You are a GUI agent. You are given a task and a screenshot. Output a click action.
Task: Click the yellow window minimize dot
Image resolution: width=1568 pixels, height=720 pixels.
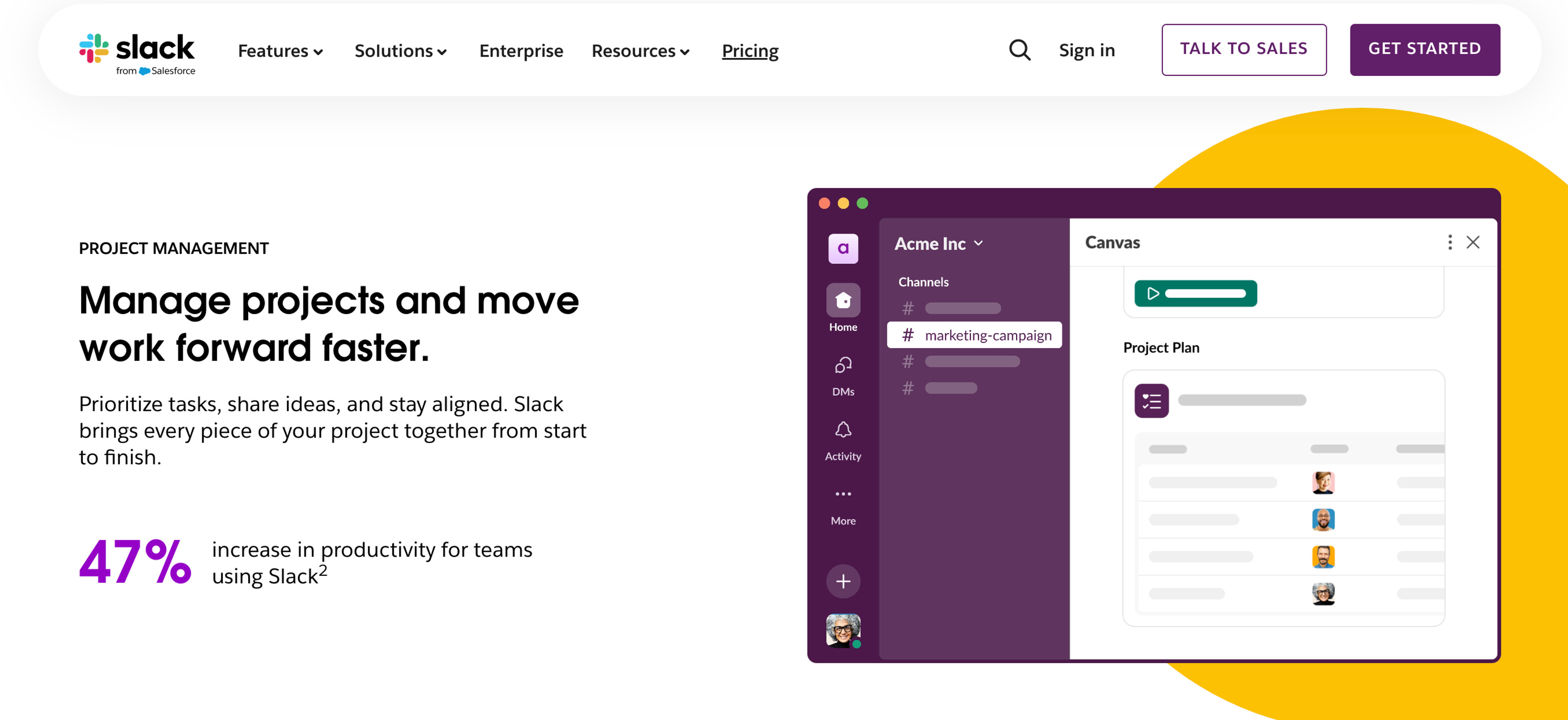[843, 203]
